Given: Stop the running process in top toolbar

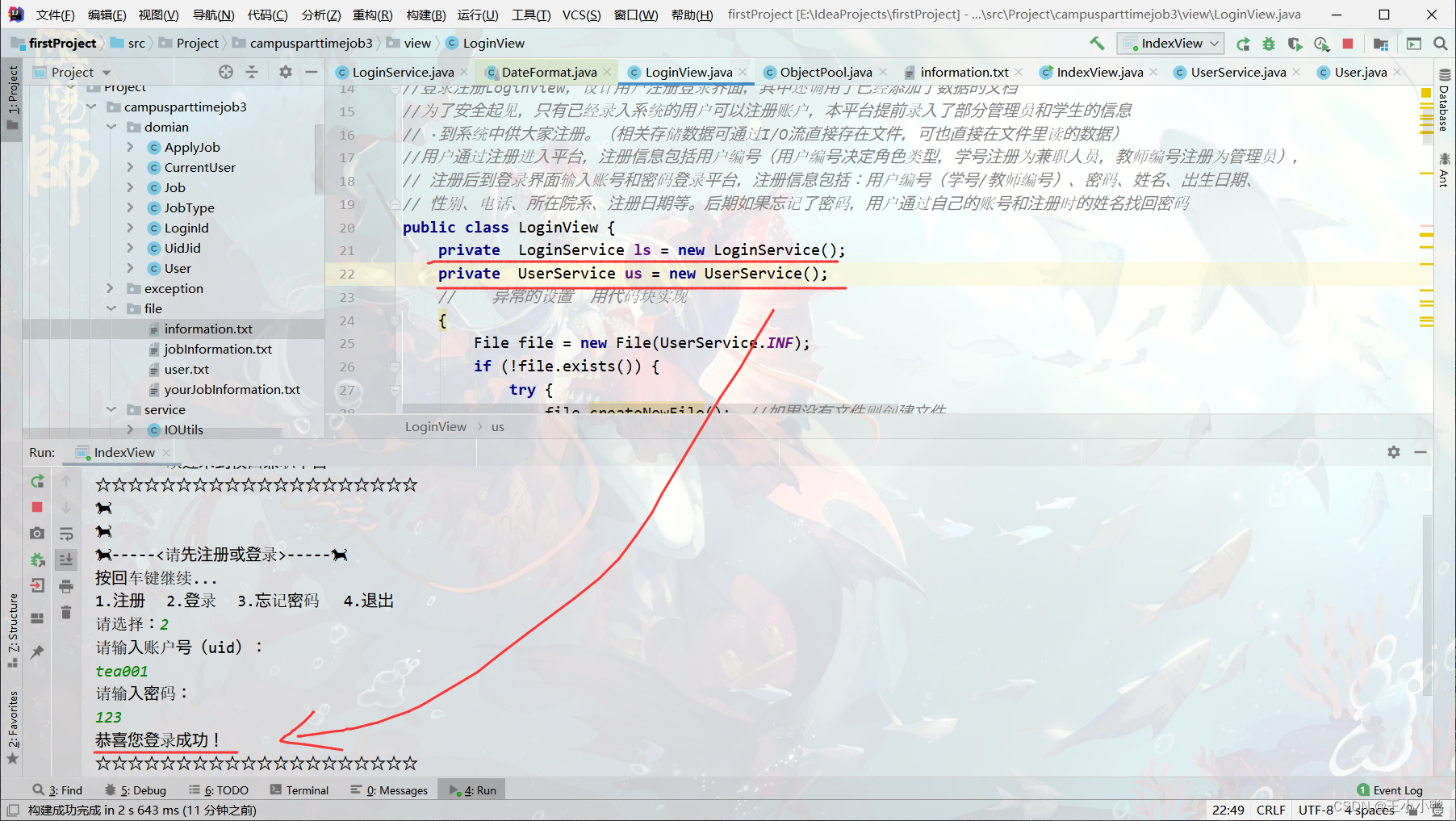Looking at the screenshot, I should point(1347,44).
